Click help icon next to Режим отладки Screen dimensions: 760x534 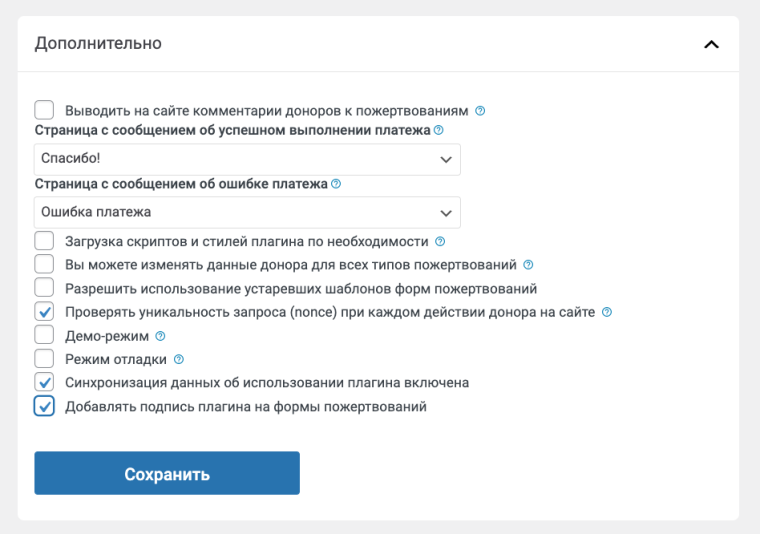click(179, 359)
